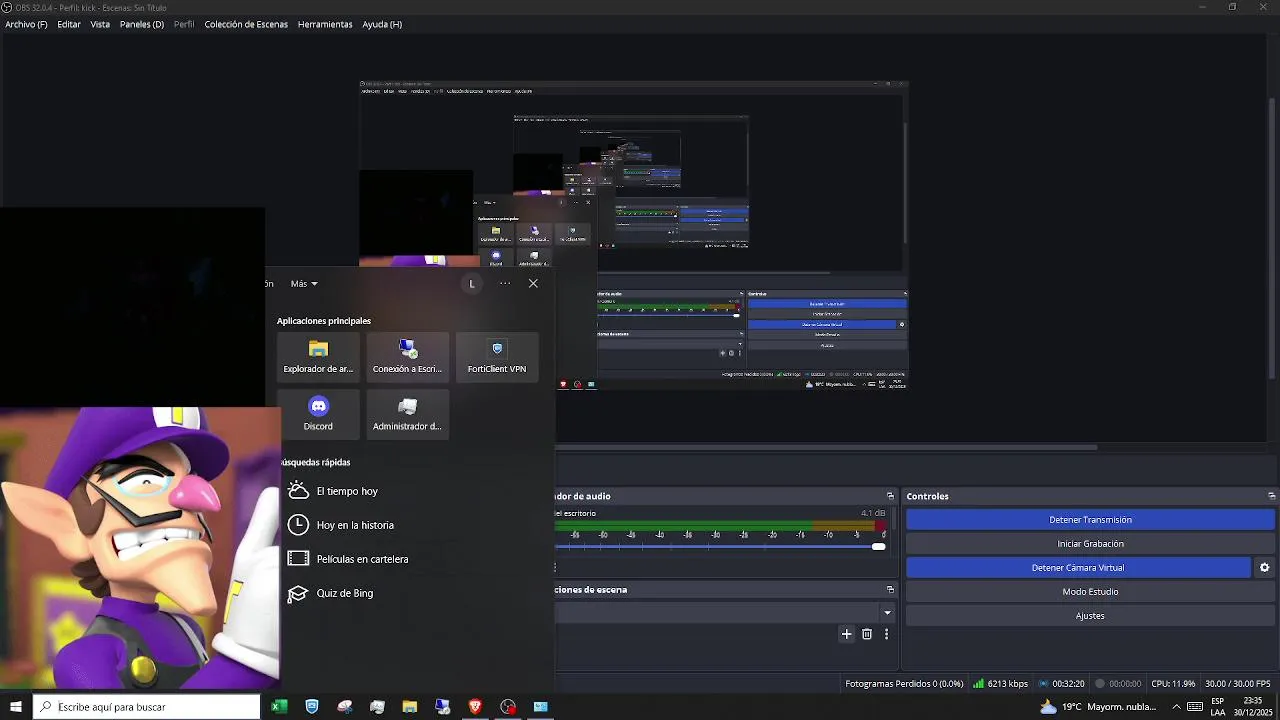Open the transition properties three-dot menu
Image resolution: width=1280 pixels, height=720 pixels.
886,634
